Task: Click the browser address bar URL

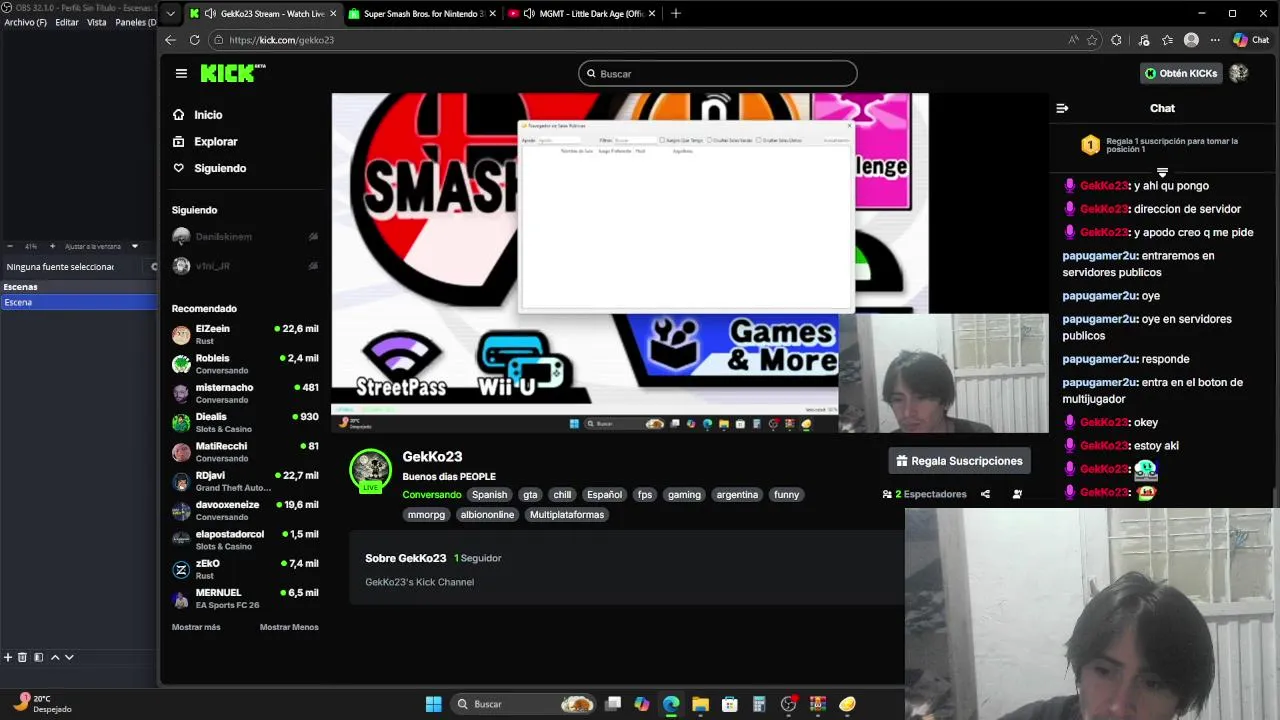Action: pyautogui.click(x=281, y=40)
